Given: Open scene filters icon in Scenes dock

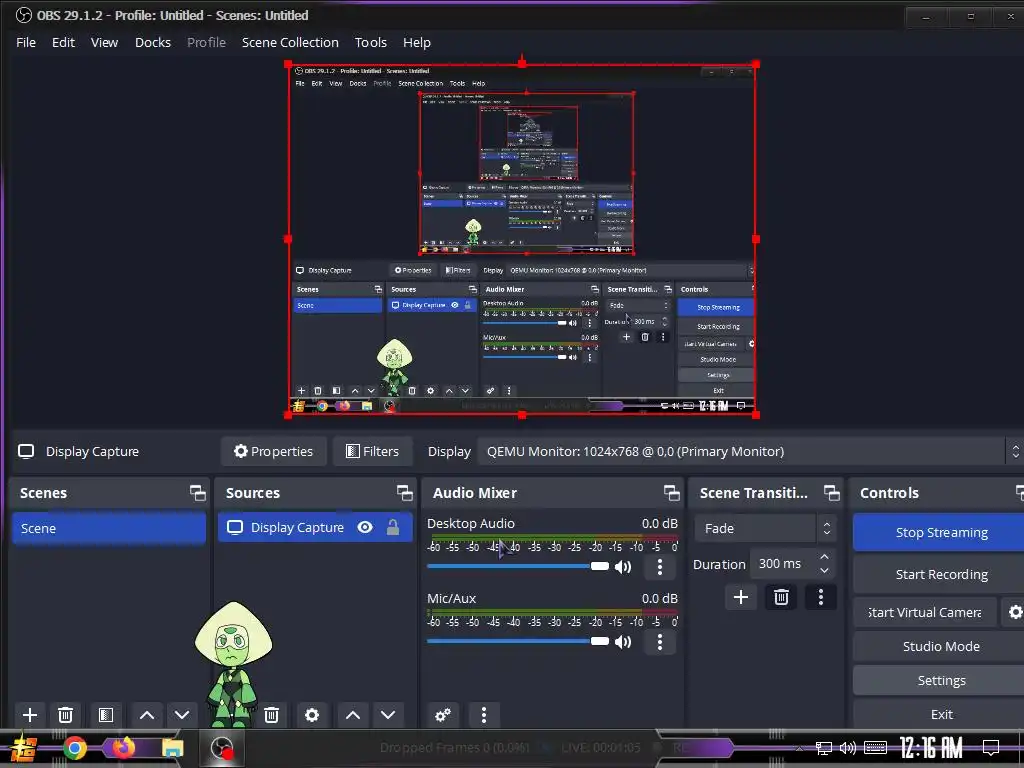Looking at the screenshot, I should pos(106,714).
